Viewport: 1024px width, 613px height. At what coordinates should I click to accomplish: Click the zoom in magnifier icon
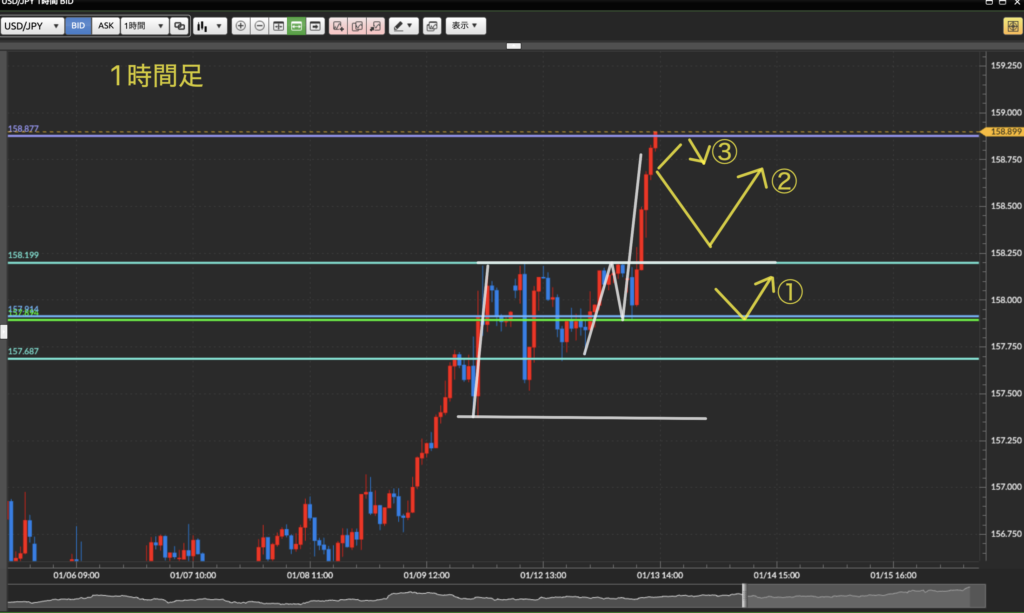click(x=240, y=26)
